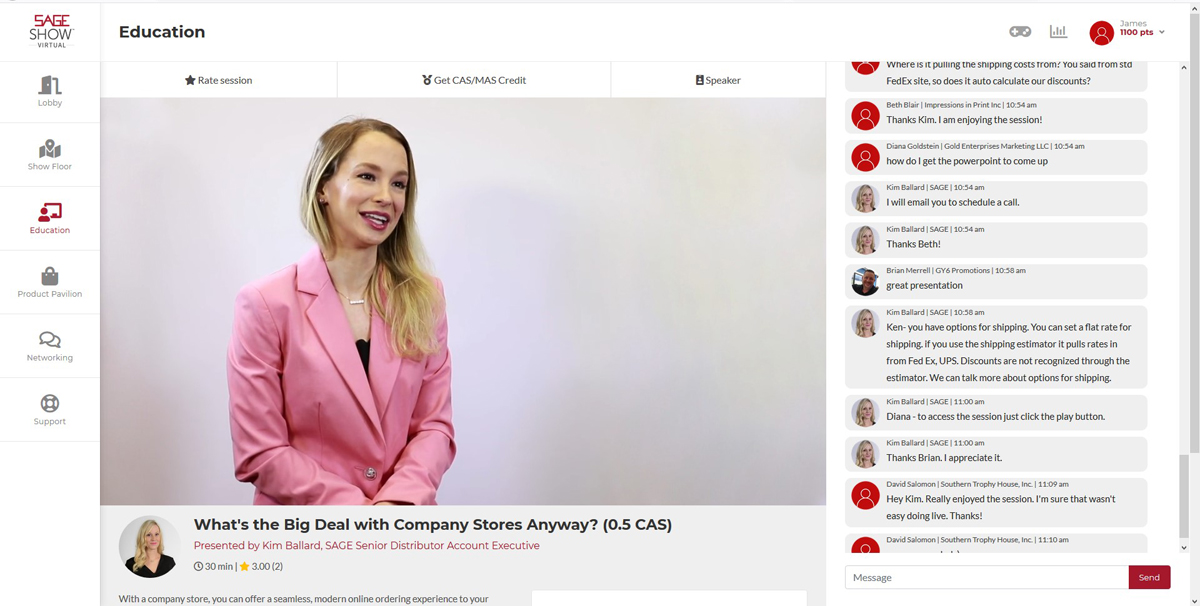Go to the Show Floor section
This screenshot has height=606, width=1200.
(50, 155)
